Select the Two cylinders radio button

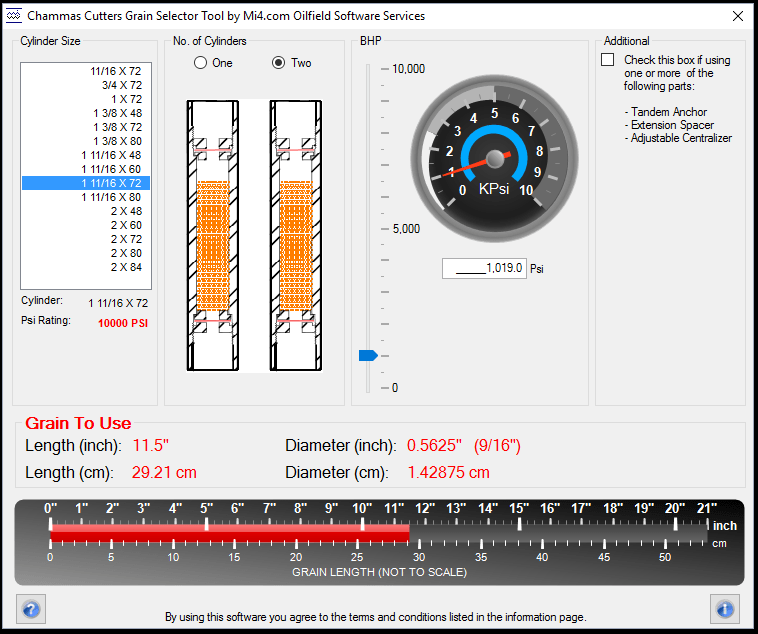[292, 63]
